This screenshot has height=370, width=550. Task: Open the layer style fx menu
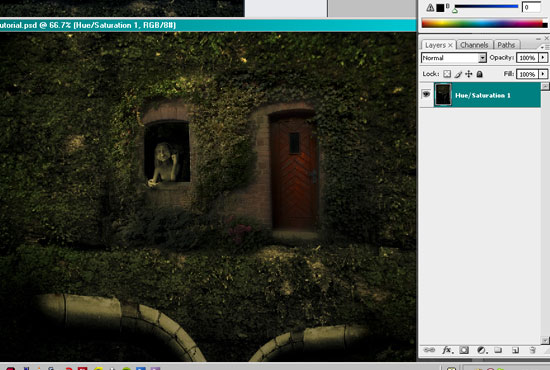click(447, 350)
